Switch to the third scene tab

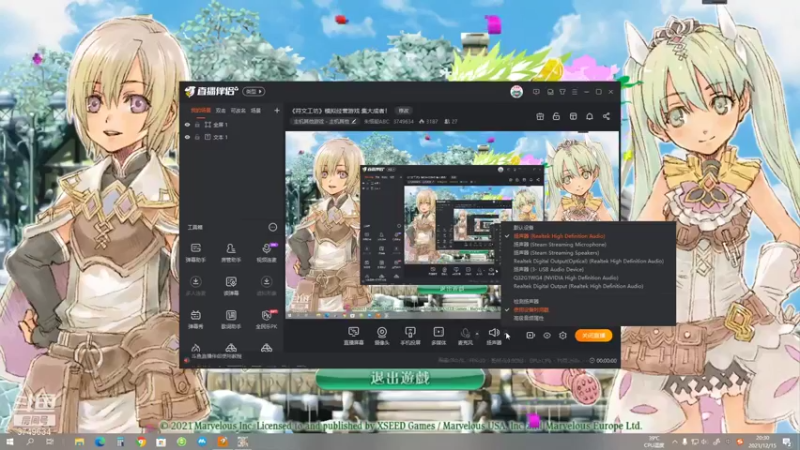(x=238, y=110)
